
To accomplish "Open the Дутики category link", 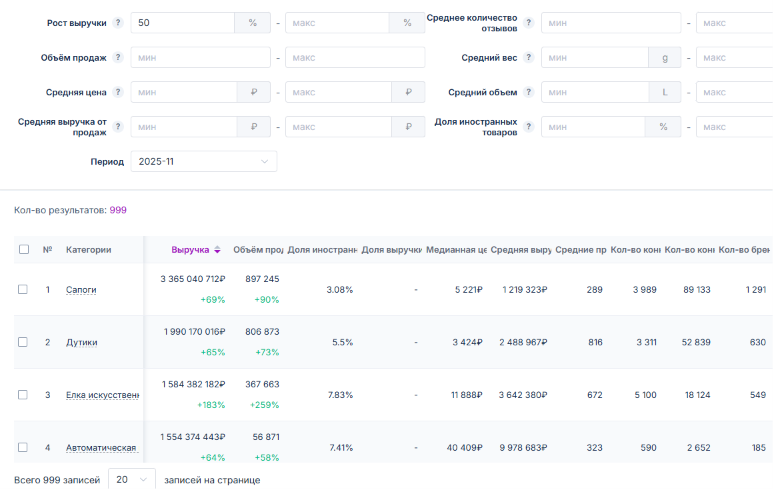I will click(x=82, y=343).
